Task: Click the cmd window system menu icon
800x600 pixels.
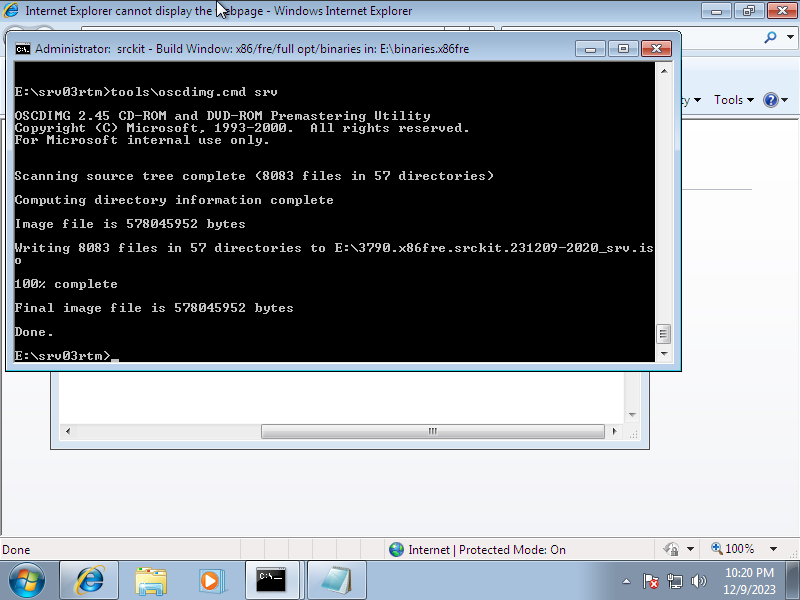Action: coord(22,49)
